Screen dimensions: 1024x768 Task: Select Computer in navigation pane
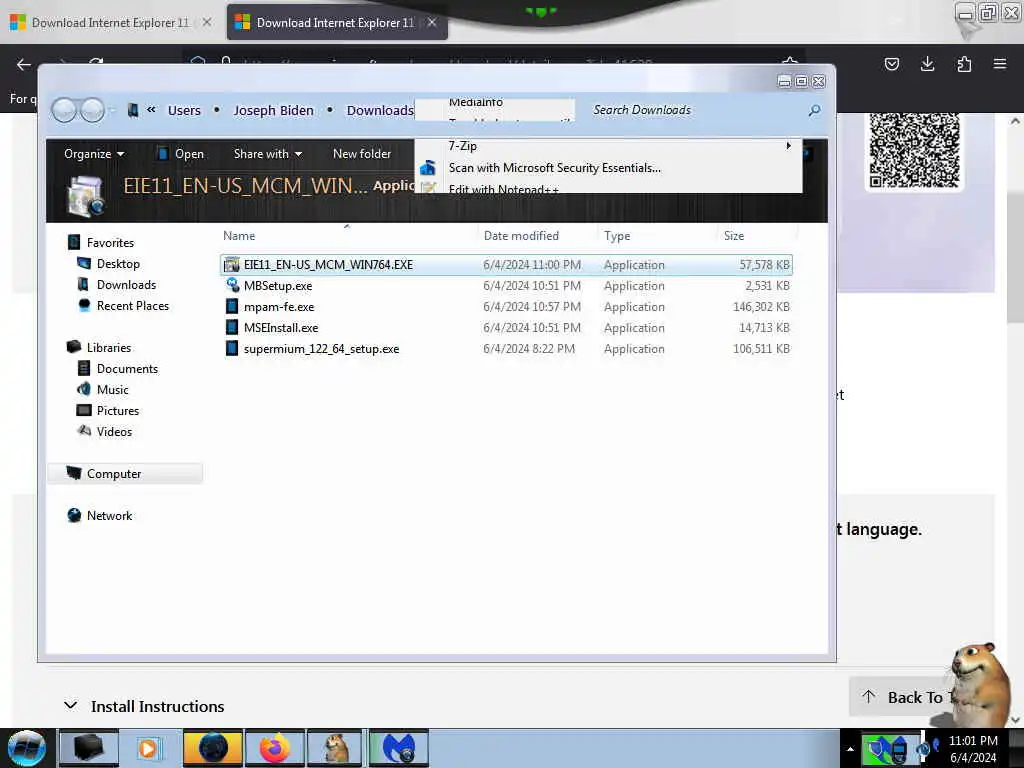125,473
